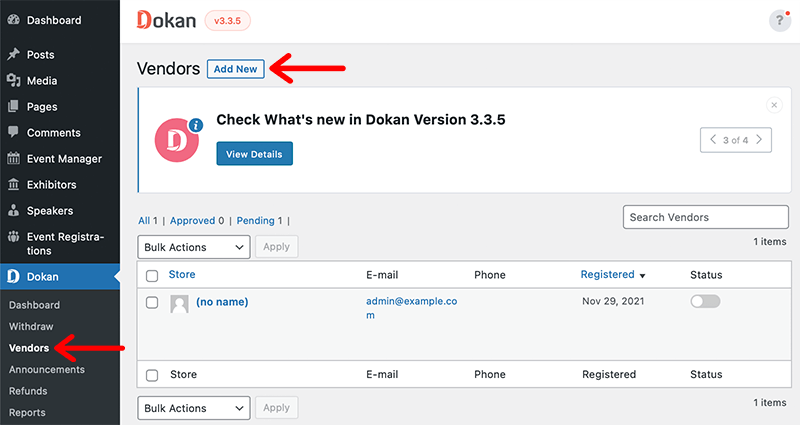Go to next notice with right chevron
Viewport: 800px width, 425px height.
tap(759, 139)
